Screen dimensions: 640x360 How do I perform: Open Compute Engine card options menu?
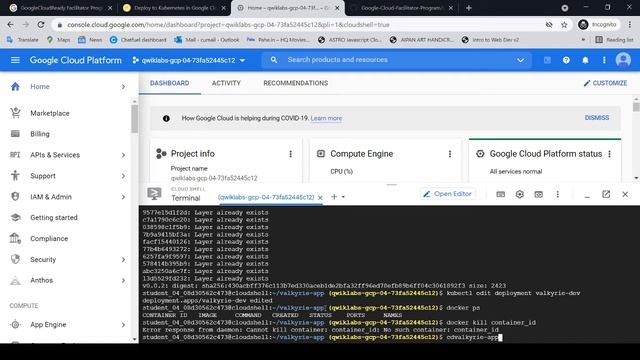coord(450,154)
